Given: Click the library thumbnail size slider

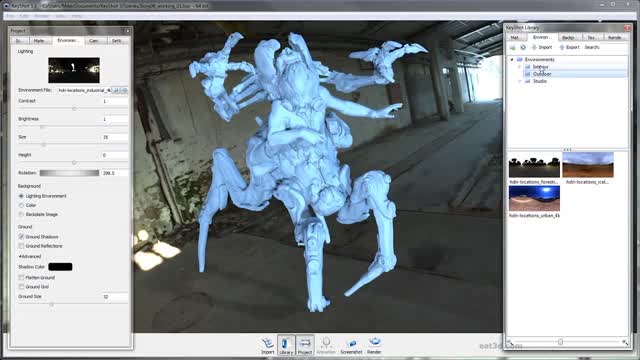Looking at the screenshot, I should coord(560,342).
